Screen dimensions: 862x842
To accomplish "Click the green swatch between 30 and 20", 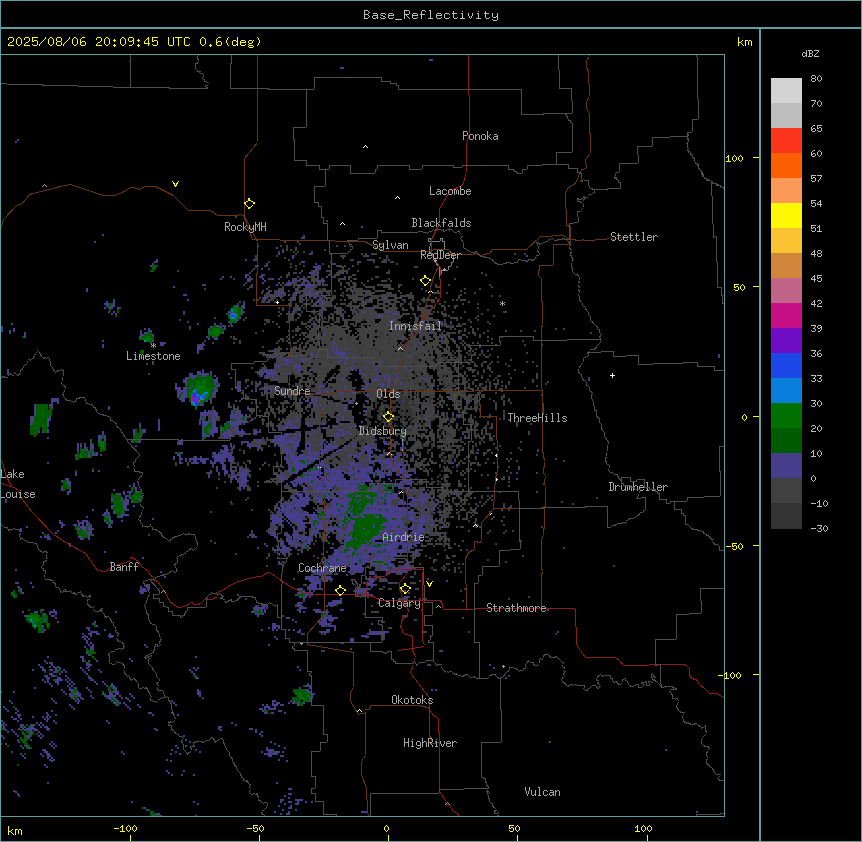I will tap(786, 416).
